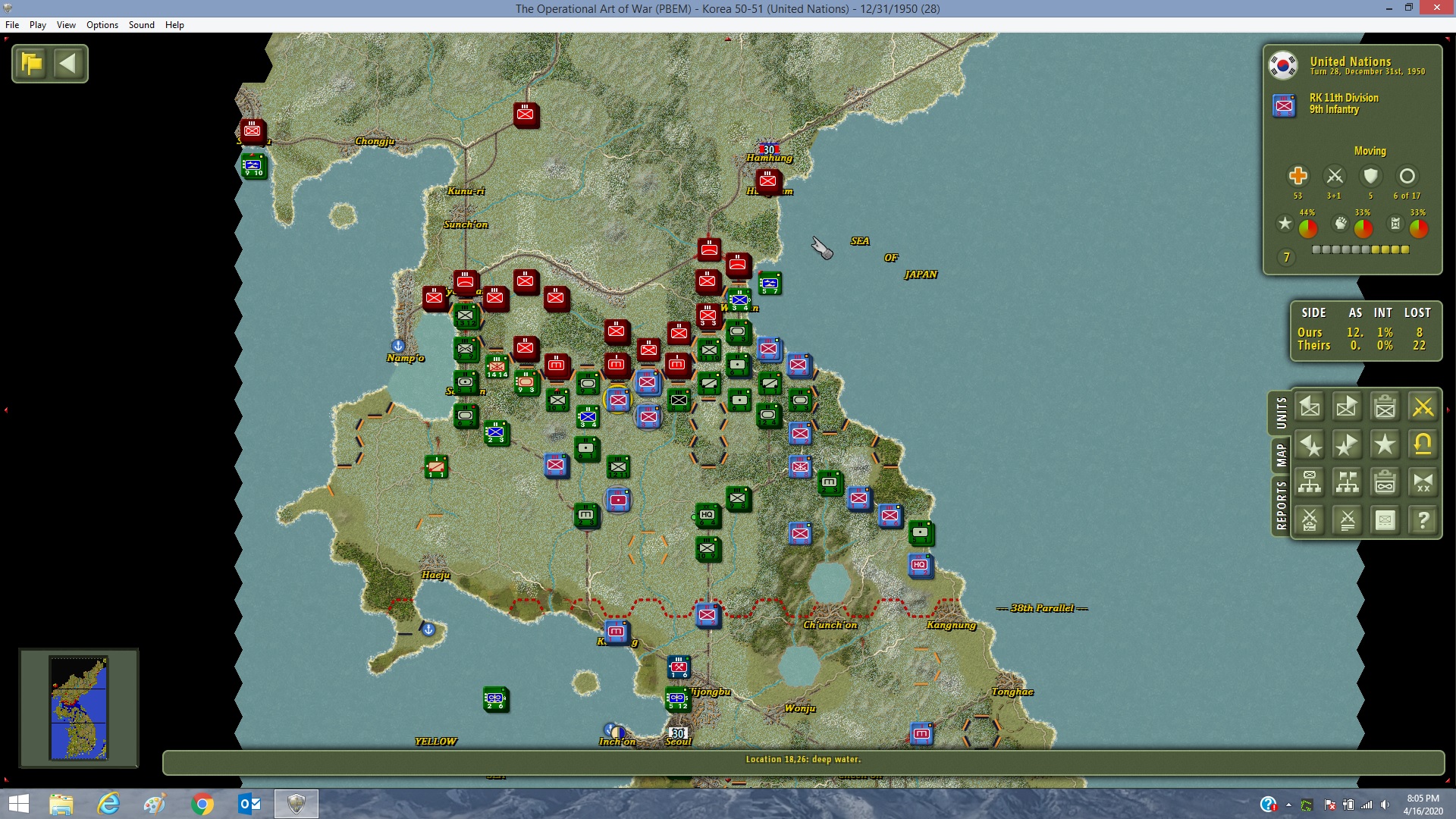Select the next unit icon in Units panel
Viewport: 1456px width, 819px height.
pyautogui.click(x=1348, y=407)
